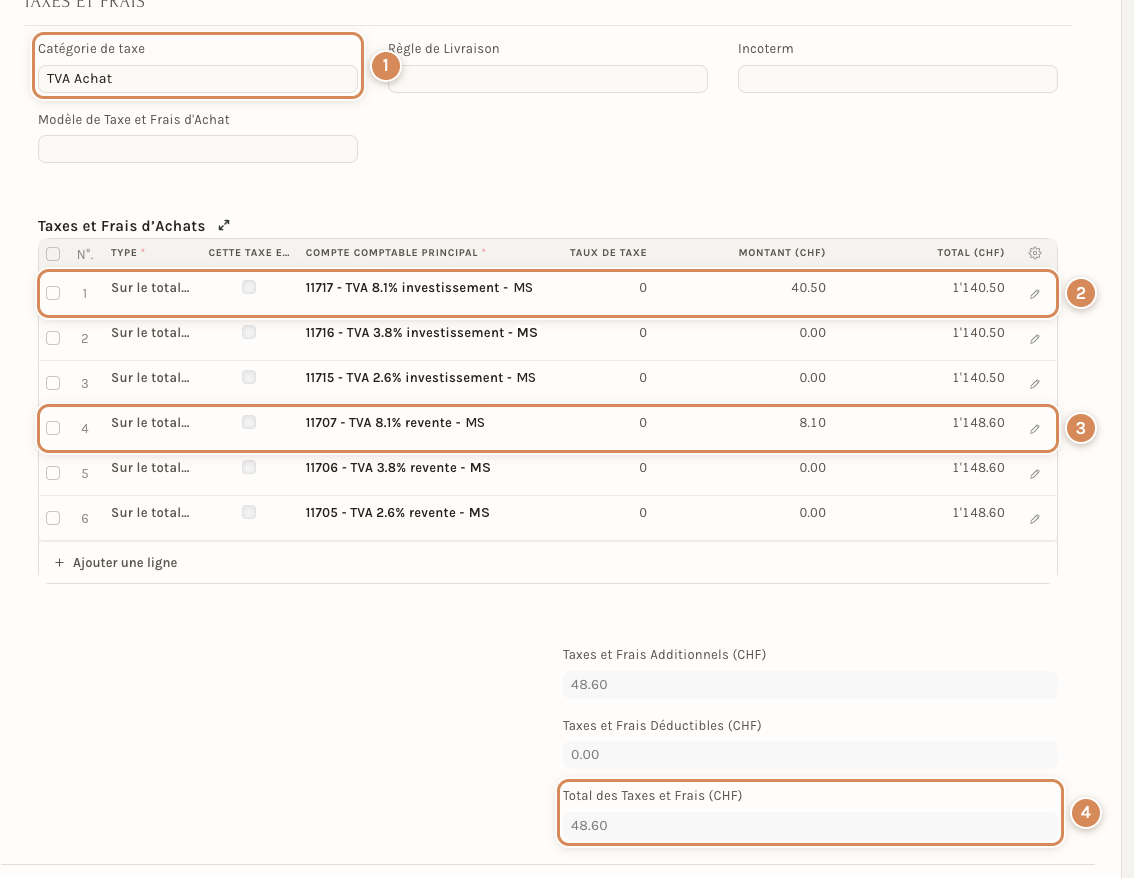Viewport: 1134px width, 878px height.
Task: Open table column settings gear
Action: 1035,253
